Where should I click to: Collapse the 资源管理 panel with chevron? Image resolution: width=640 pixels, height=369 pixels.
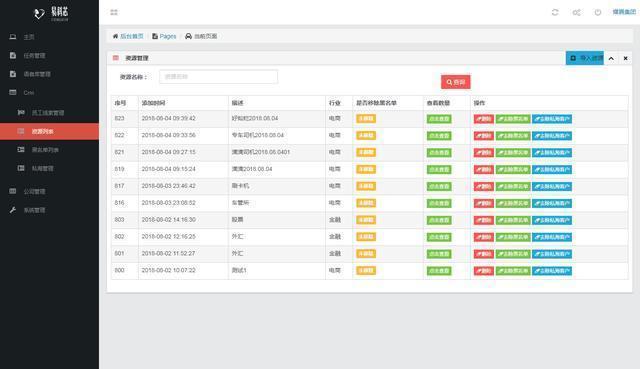click(611, 58)
